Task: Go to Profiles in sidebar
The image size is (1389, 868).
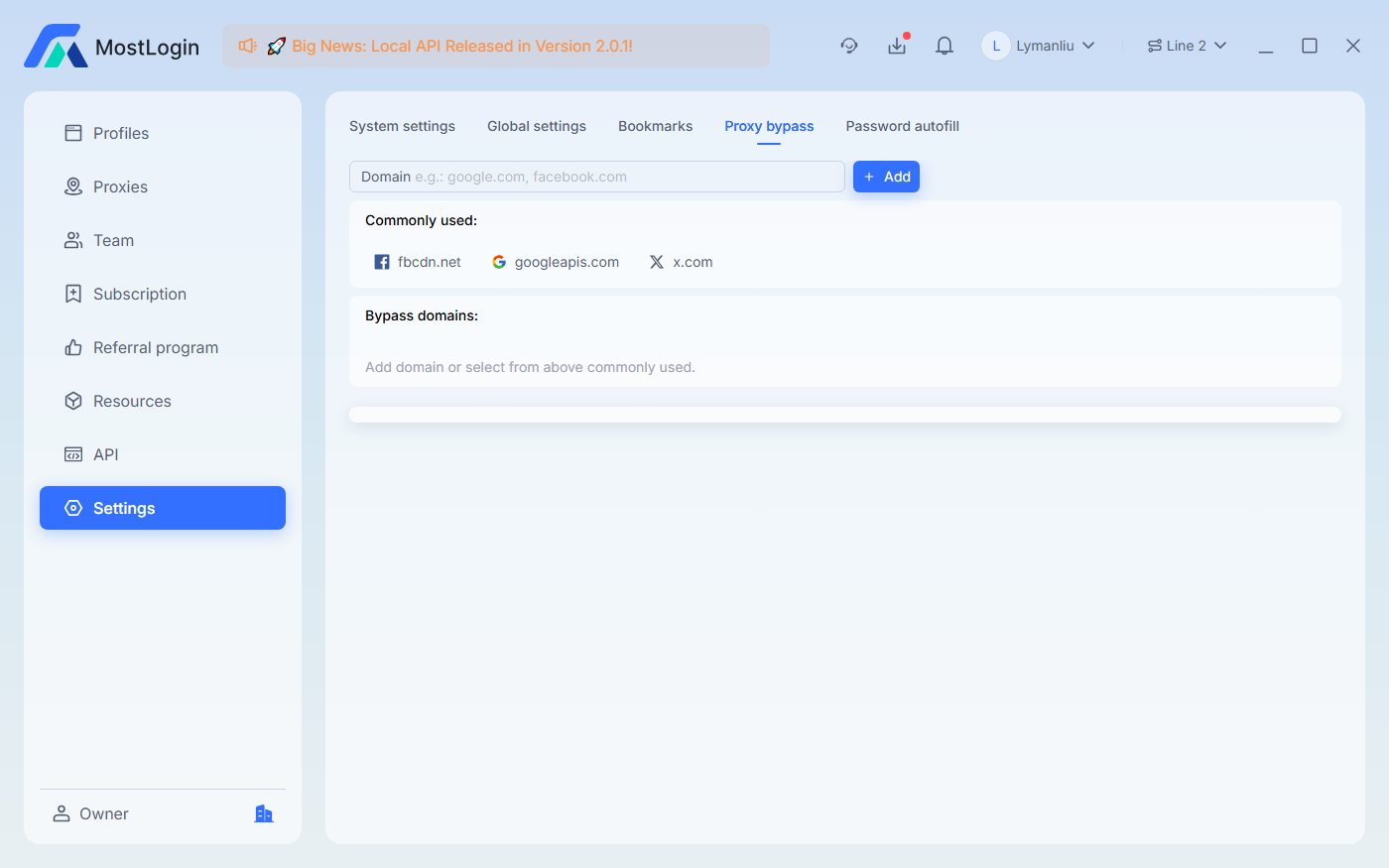Action: pos(163,133)
